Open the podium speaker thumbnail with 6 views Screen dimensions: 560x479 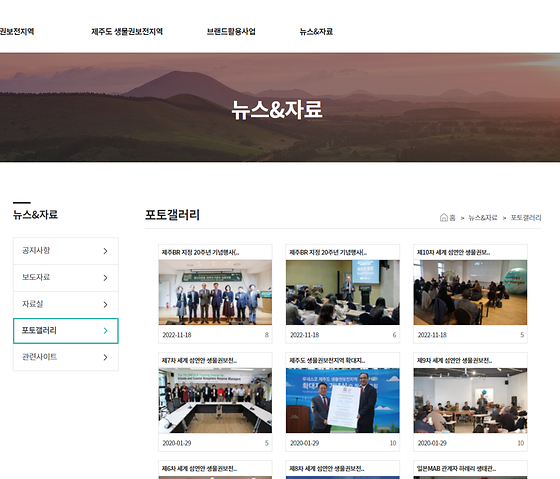pyautogui.click(x=343, y=292)
